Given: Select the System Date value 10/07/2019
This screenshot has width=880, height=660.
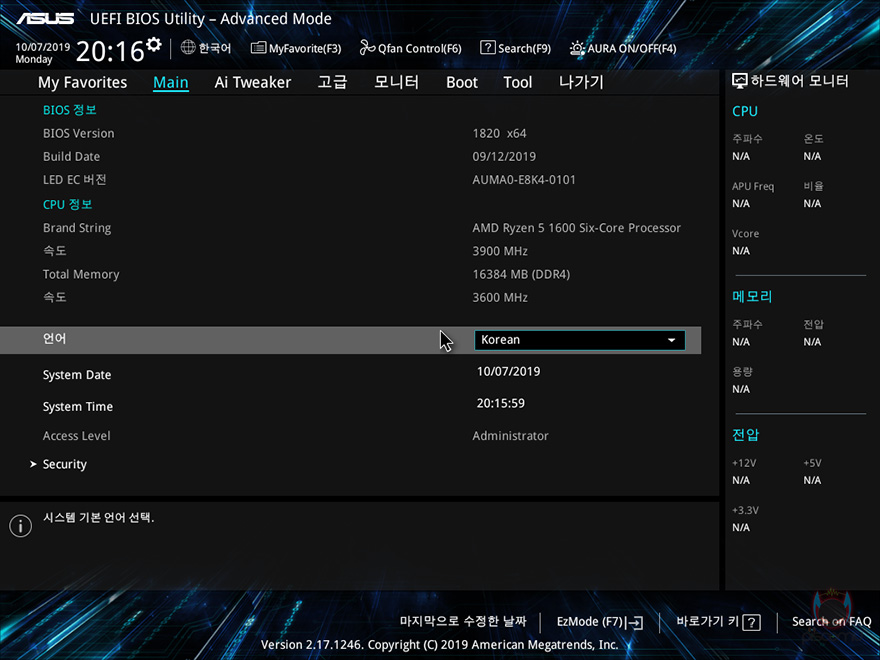Looking at the screenshot, I should point(508,372).
